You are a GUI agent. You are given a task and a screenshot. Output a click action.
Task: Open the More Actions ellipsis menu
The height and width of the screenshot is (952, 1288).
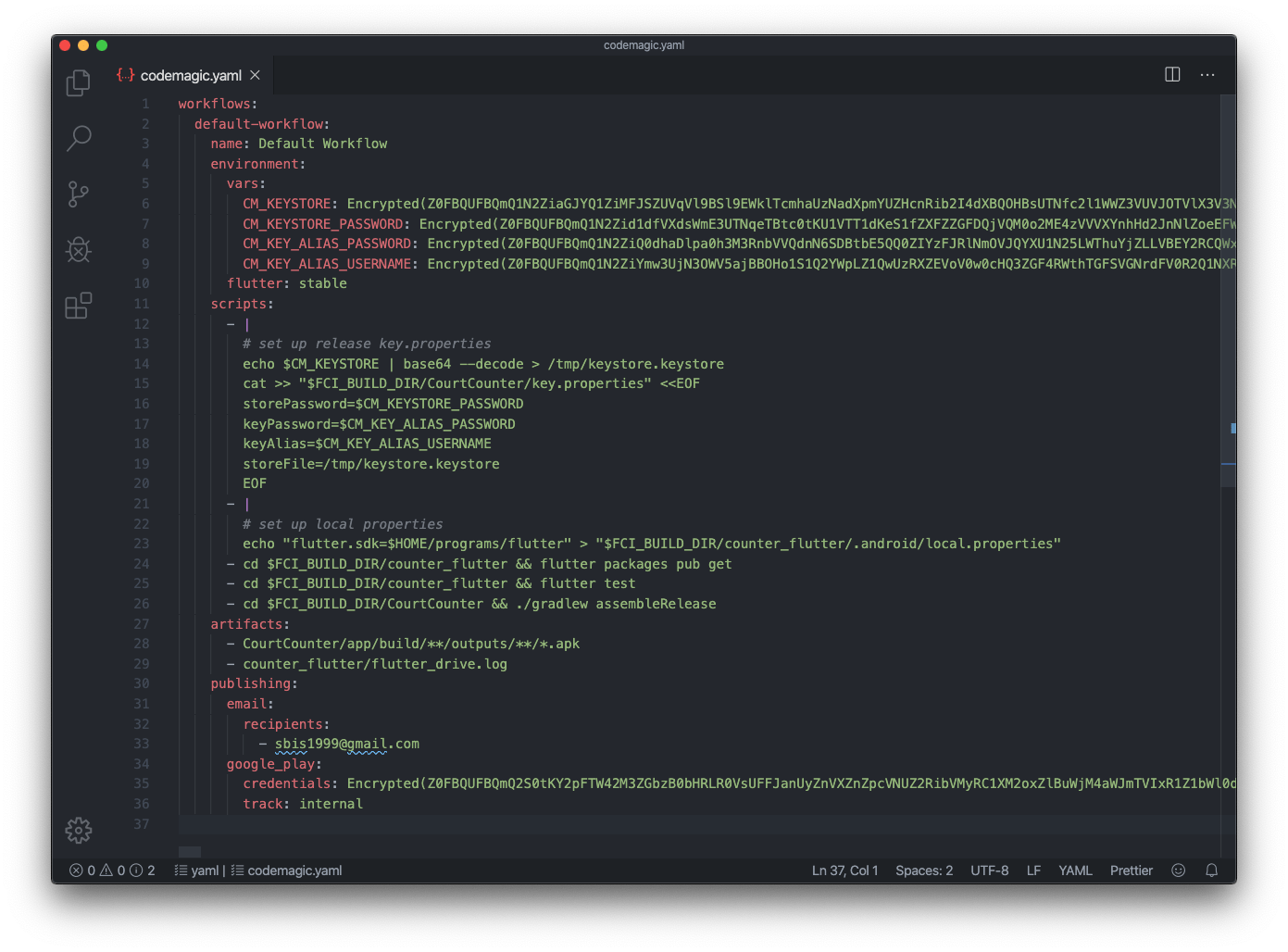(x=1207, y=75)
